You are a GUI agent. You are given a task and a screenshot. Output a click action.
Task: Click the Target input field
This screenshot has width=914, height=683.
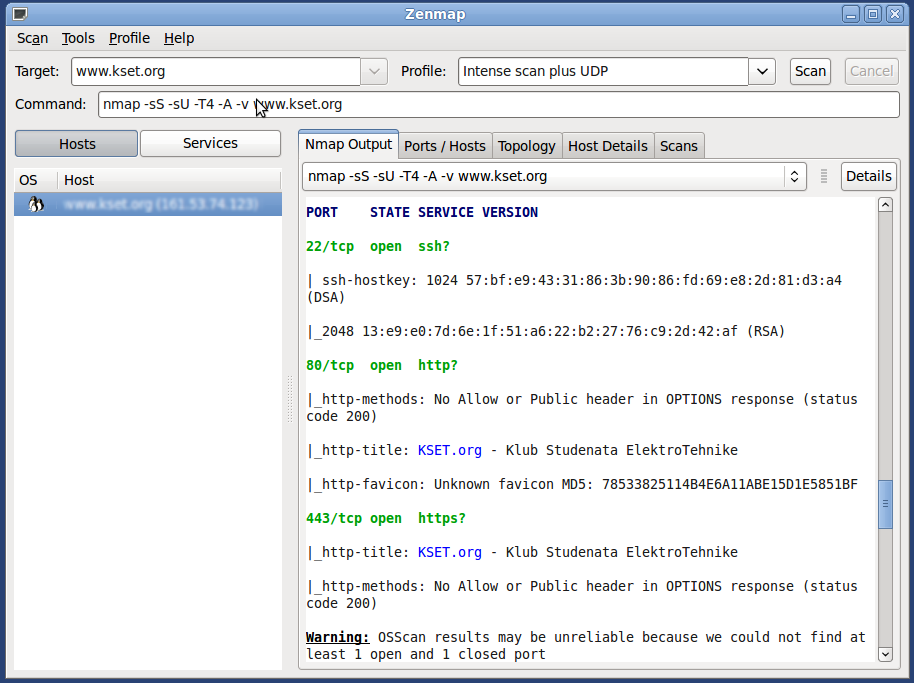216,71
